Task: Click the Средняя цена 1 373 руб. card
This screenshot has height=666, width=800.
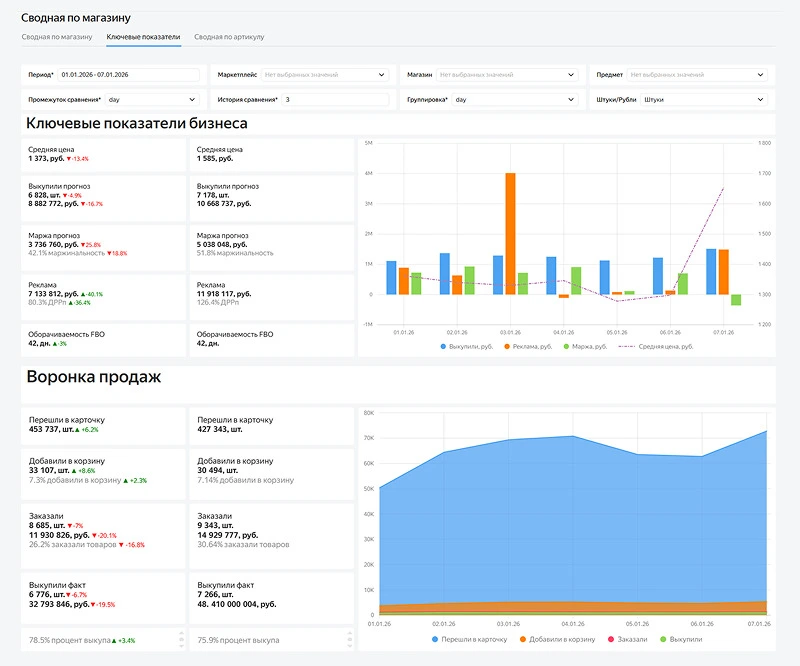Action: coord(104,155)
